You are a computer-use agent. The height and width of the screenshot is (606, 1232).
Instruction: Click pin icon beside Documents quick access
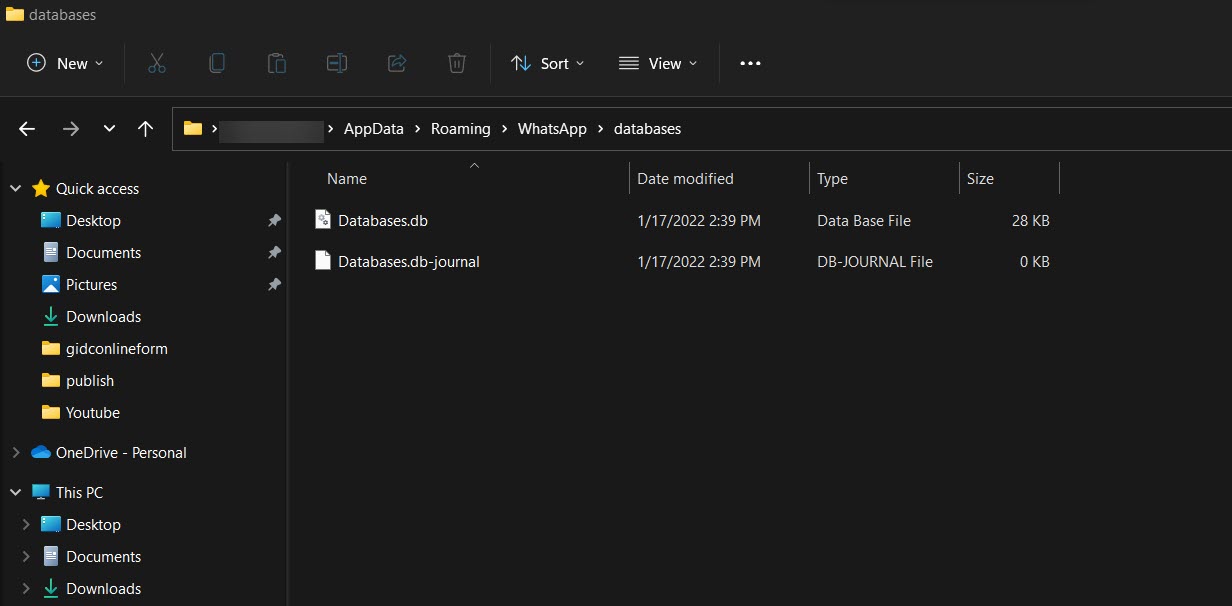274,252
